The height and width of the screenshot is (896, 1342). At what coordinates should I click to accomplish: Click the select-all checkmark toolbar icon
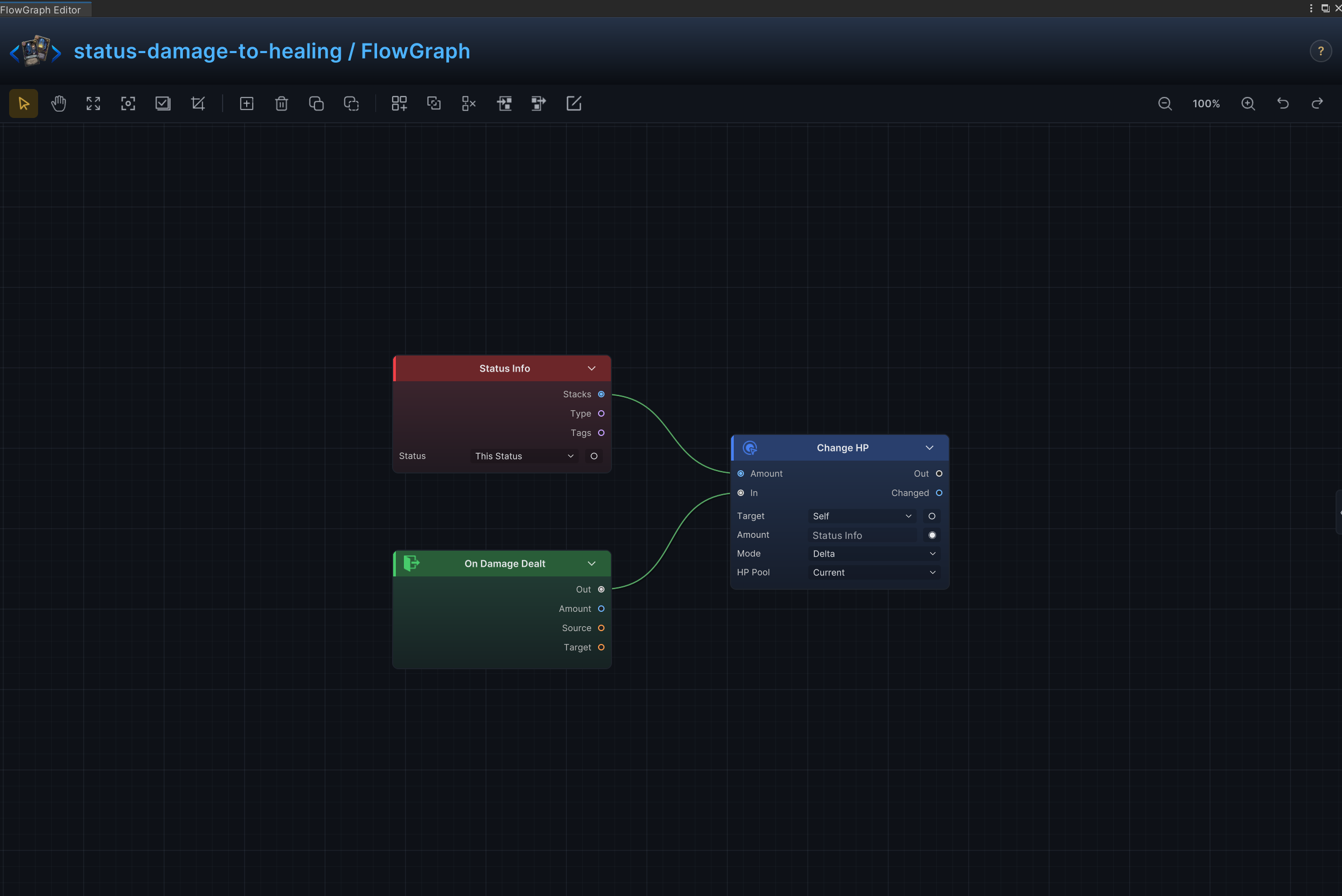tap(163, 103)
